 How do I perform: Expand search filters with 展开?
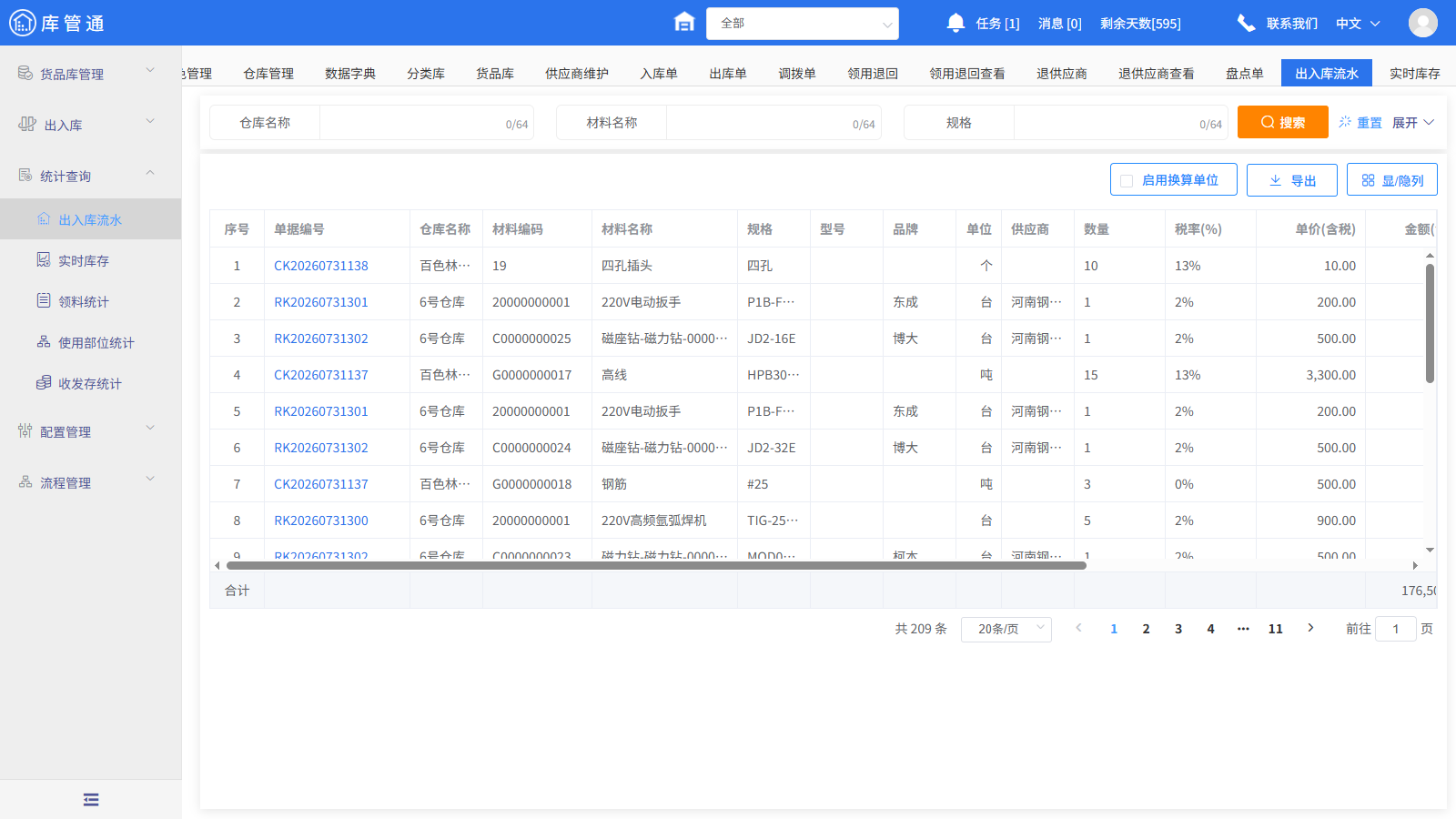(x=1413, y=122)
